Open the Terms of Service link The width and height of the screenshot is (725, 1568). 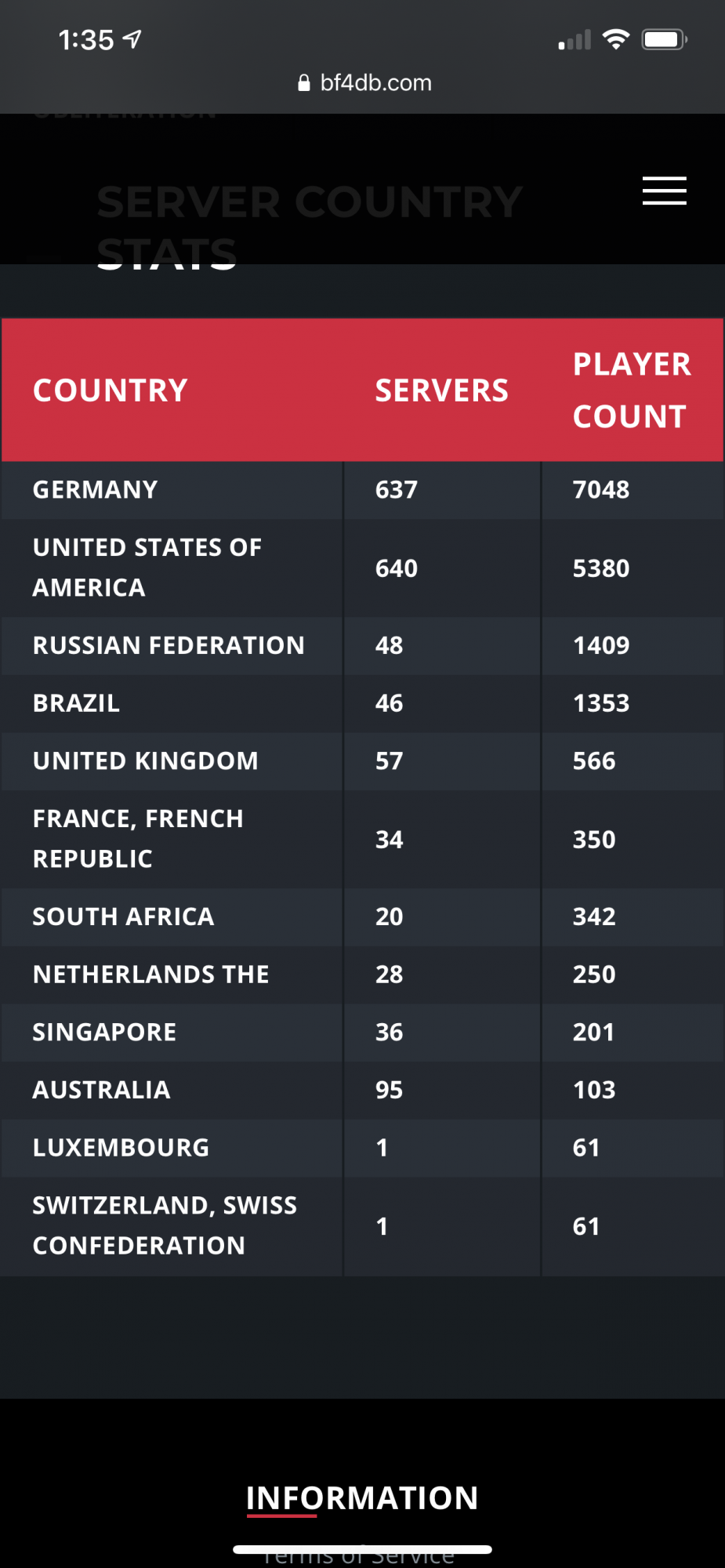tap(359, 1559)
